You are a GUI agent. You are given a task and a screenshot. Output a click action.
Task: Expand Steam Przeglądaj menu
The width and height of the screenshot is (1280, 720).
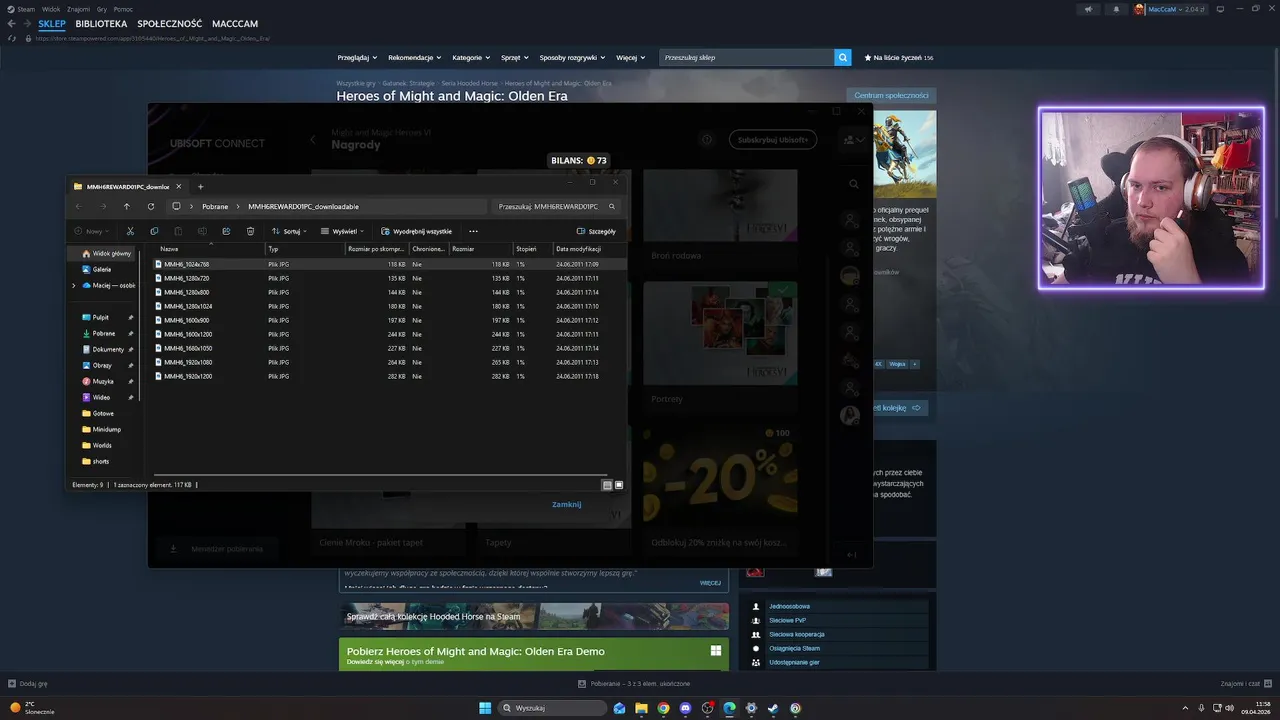pyautogui.click(x=358, y=58)
